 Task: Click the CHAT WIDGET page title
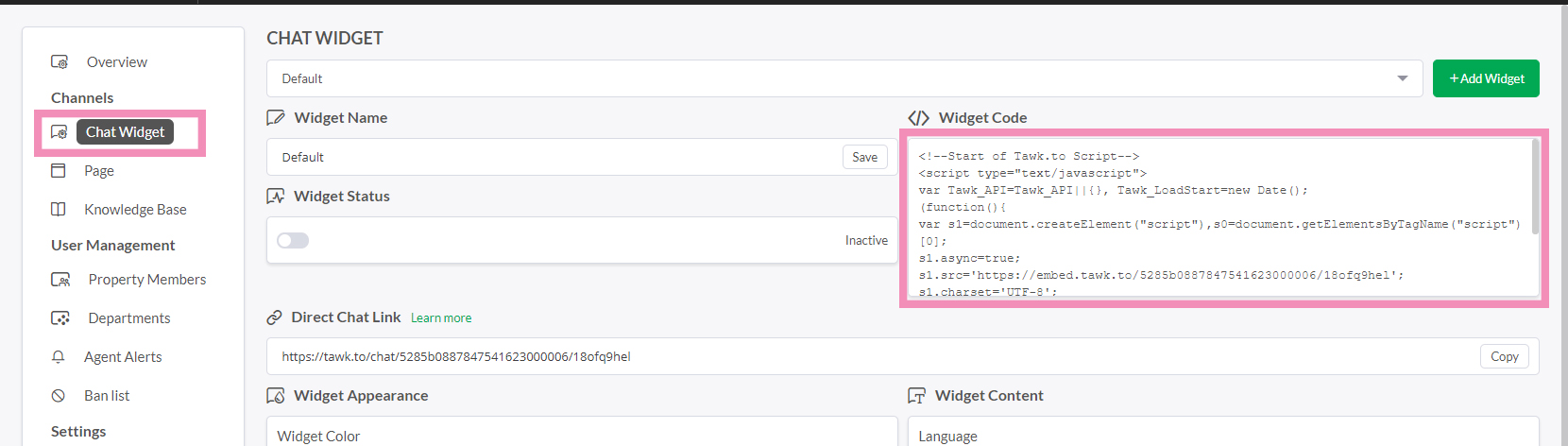(x=325, y=39)
